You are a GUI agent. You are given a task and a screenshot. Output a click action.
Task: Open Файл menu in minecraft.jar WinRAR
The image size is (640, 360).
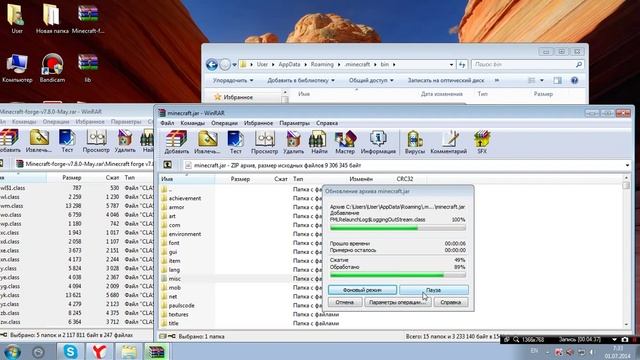coord(167,123)
